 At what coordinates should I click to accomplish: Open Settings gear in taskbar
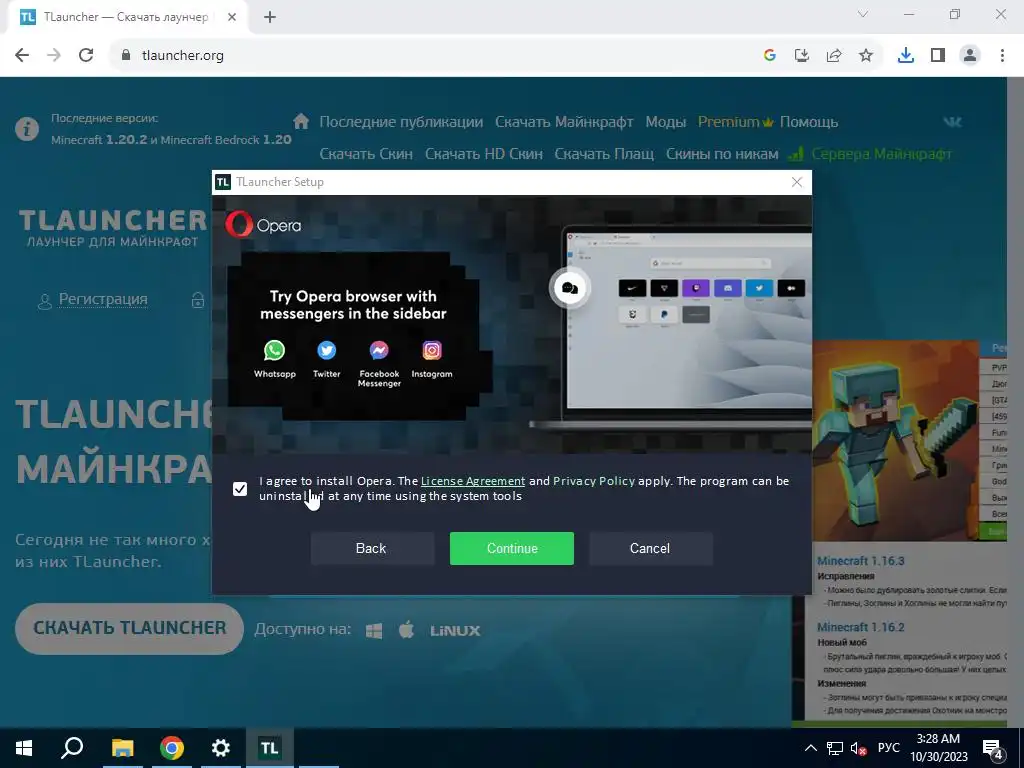[221, 748]
